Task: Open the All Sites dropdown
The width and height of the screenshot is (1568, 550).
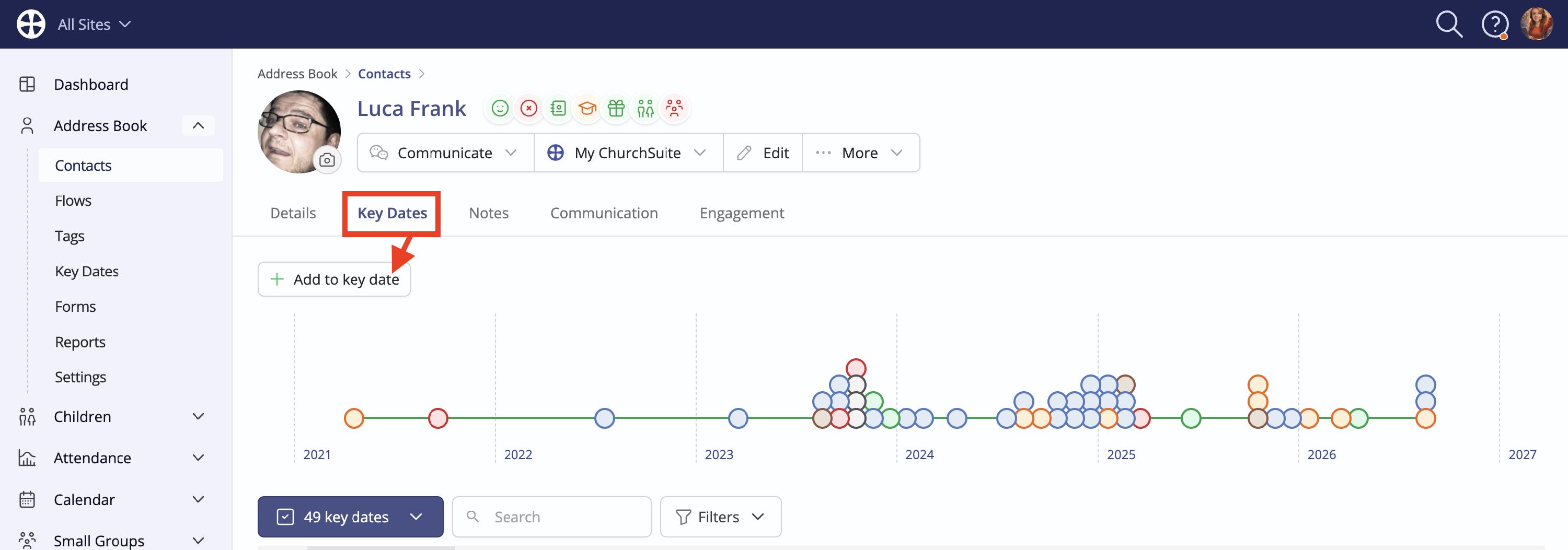Action: pos(95,25)
